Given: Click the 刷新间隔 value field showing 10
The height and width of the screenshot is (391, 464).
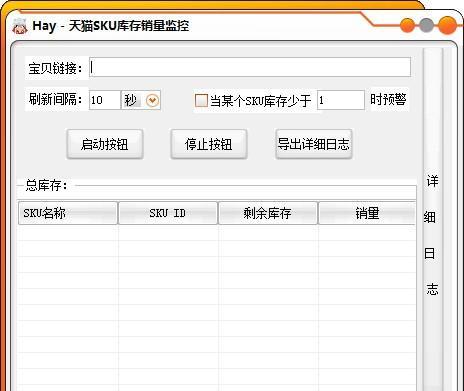Looking at the screenshot, I should click(x=104, y=100).
